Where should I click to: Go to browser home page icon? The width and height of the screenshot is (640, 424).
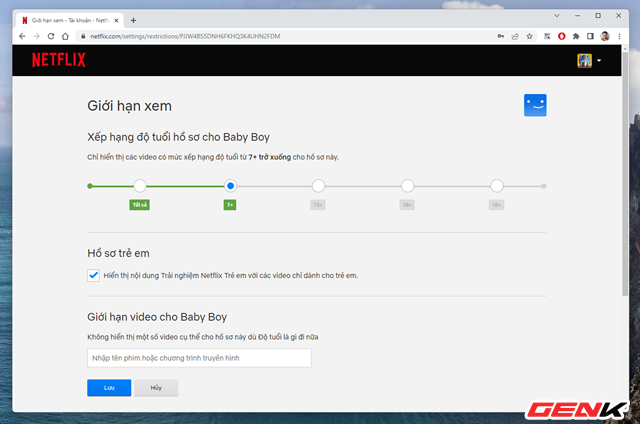[65, 36]
